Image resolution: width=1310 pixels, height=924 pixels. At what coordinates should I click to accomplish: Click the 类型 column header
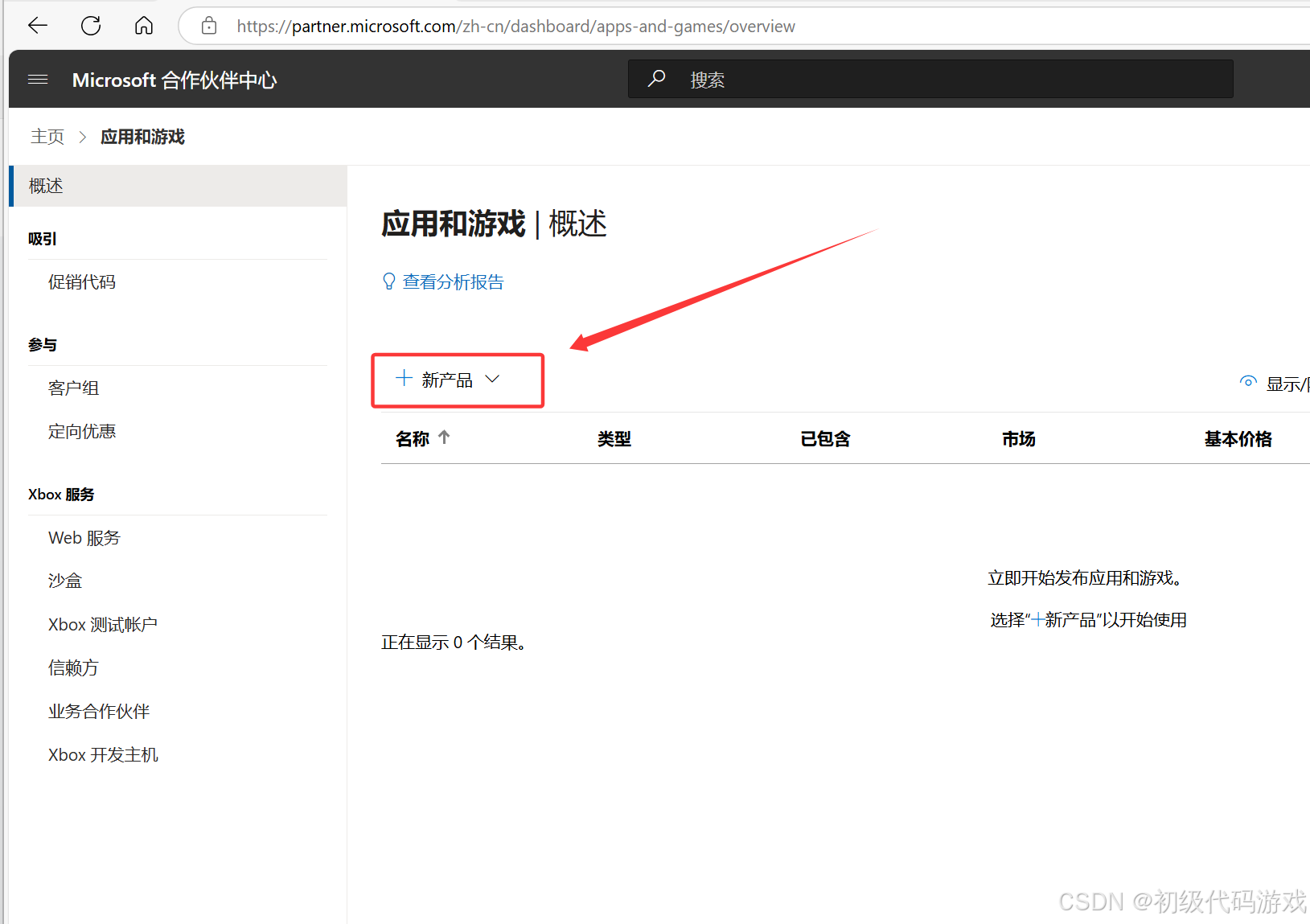614,439
